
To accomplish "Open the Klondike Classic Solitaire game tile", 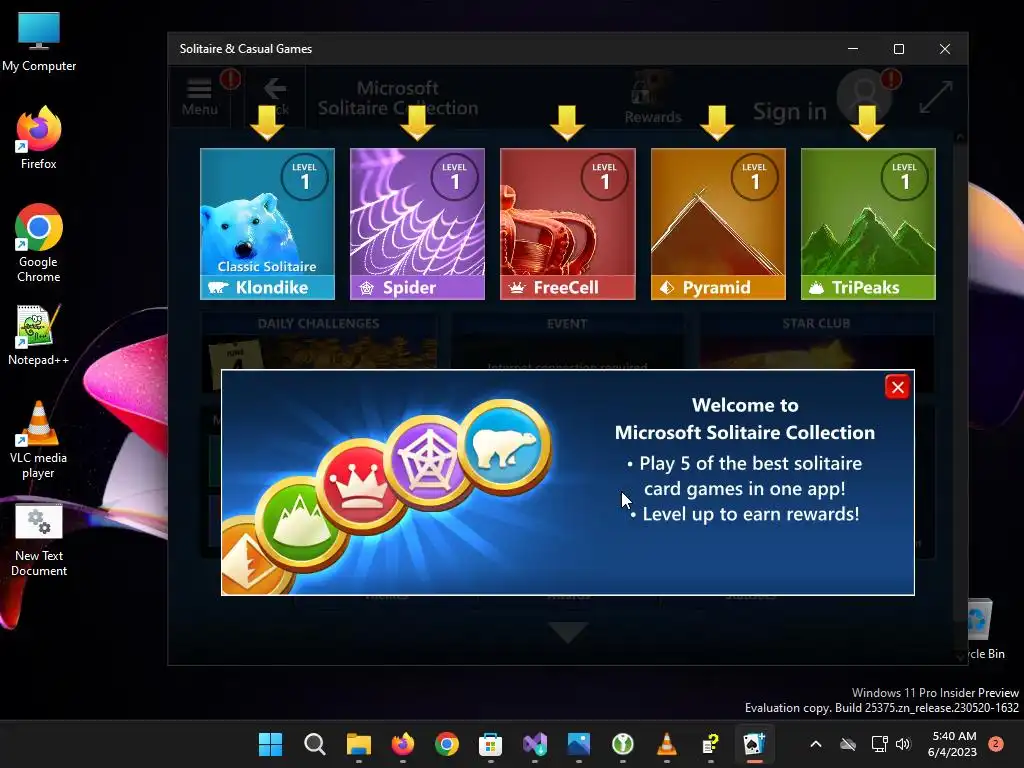I will click(x=267, y=224).
